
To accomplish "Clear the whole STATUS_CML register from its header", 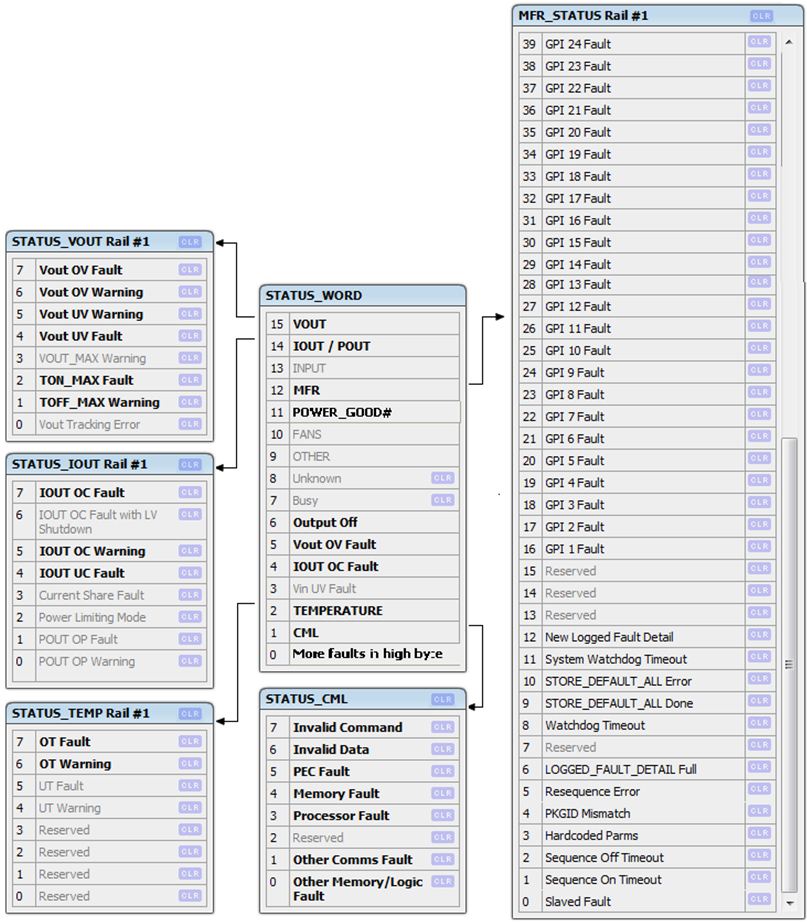I will (x=442, y=699).
